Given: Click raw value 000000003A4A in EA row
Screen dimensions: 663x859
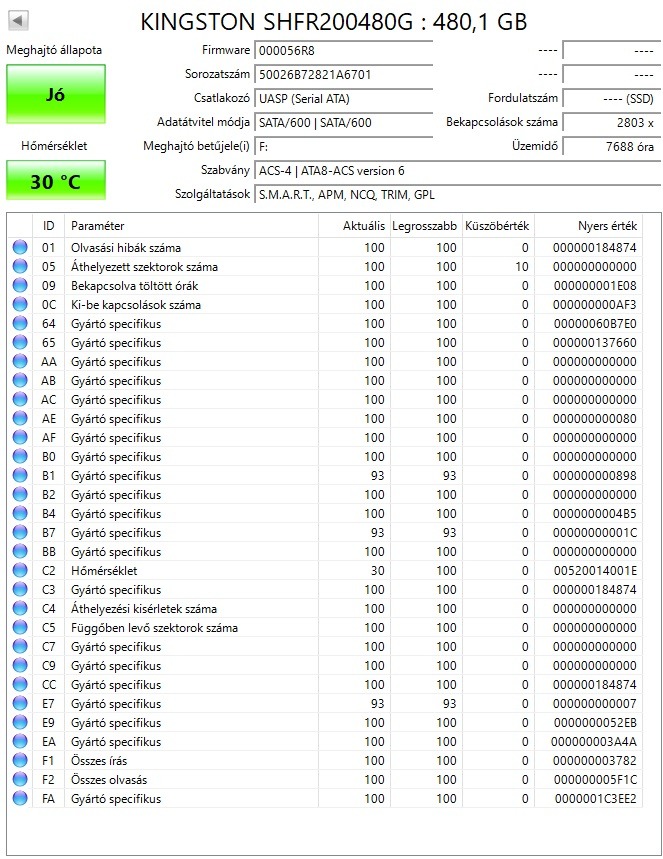Looking at the screenshot, I should tap(594, 741).
